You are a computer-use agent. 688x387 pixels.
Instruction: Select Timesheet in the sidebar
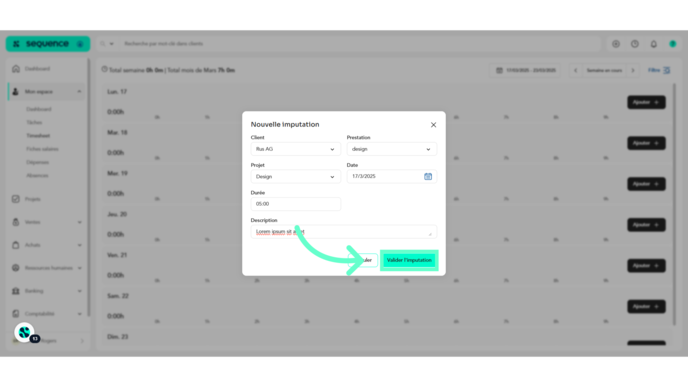[38, 136]
